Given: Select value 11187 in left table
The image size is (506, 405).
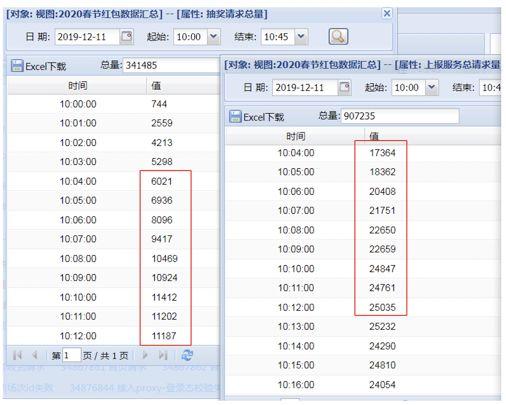Looking at the screenshot, I should click(164, 336).
